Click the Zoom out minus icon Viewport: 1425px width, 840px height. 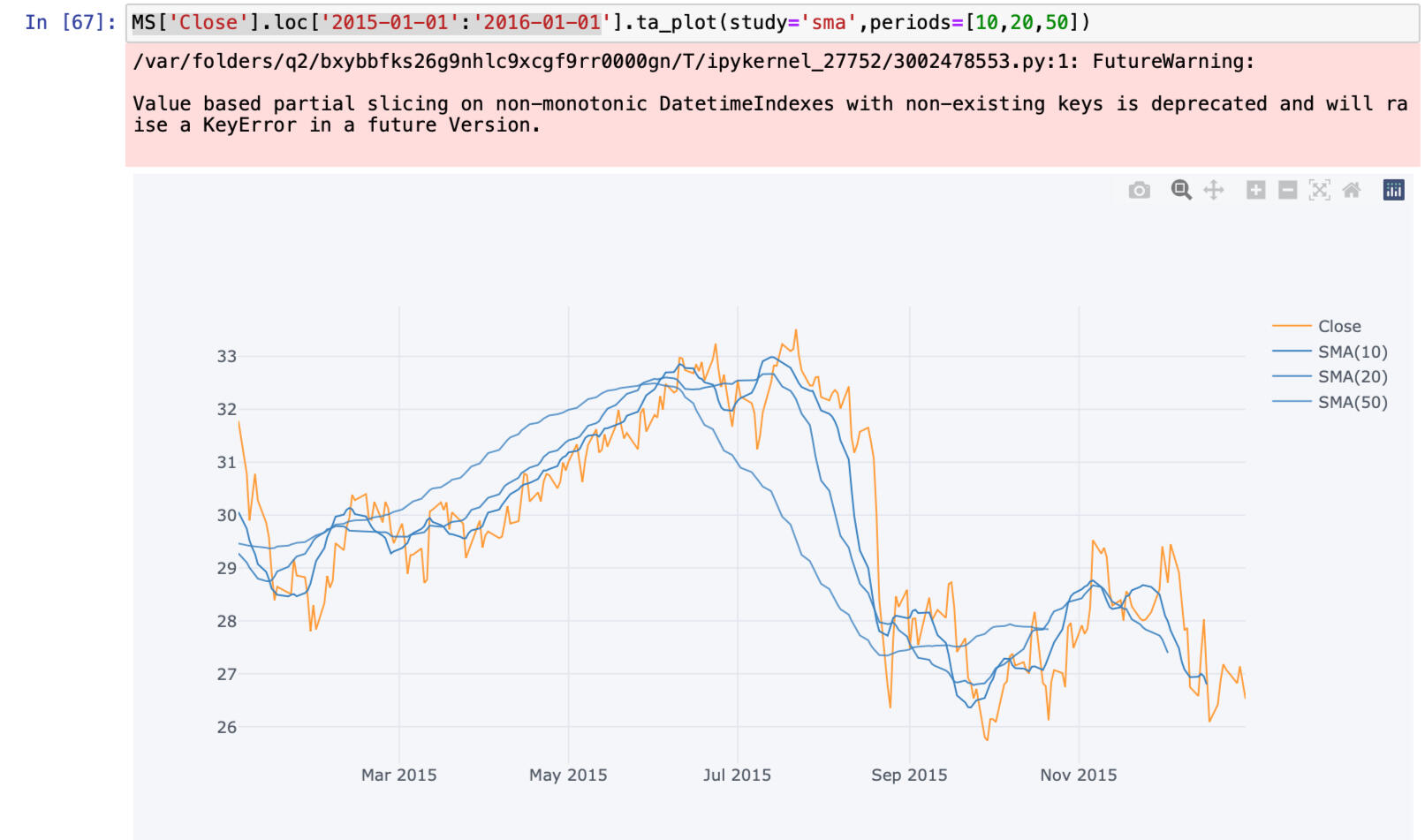tap(1287, 190)
